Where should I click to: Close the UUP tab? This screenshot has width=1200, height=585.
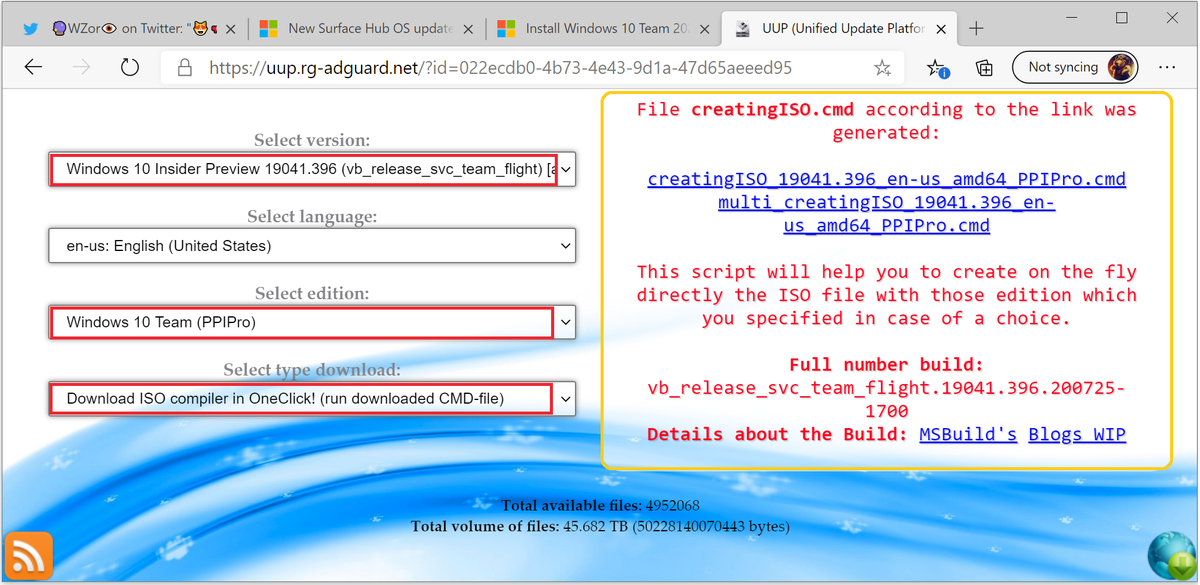coord(940,28)
